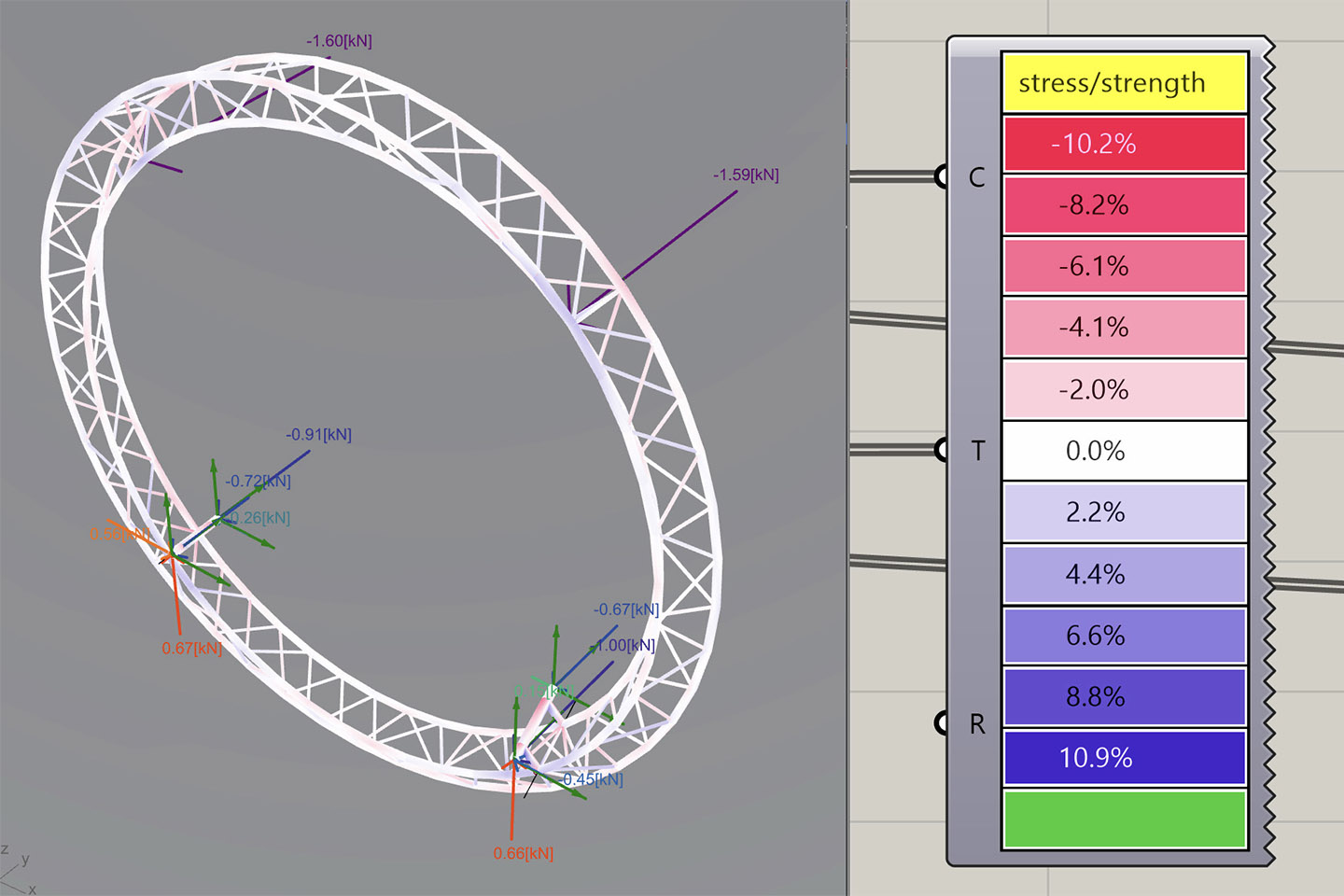
Task: Select the -4.1% legend color
Action: (x=1124, y=328)
